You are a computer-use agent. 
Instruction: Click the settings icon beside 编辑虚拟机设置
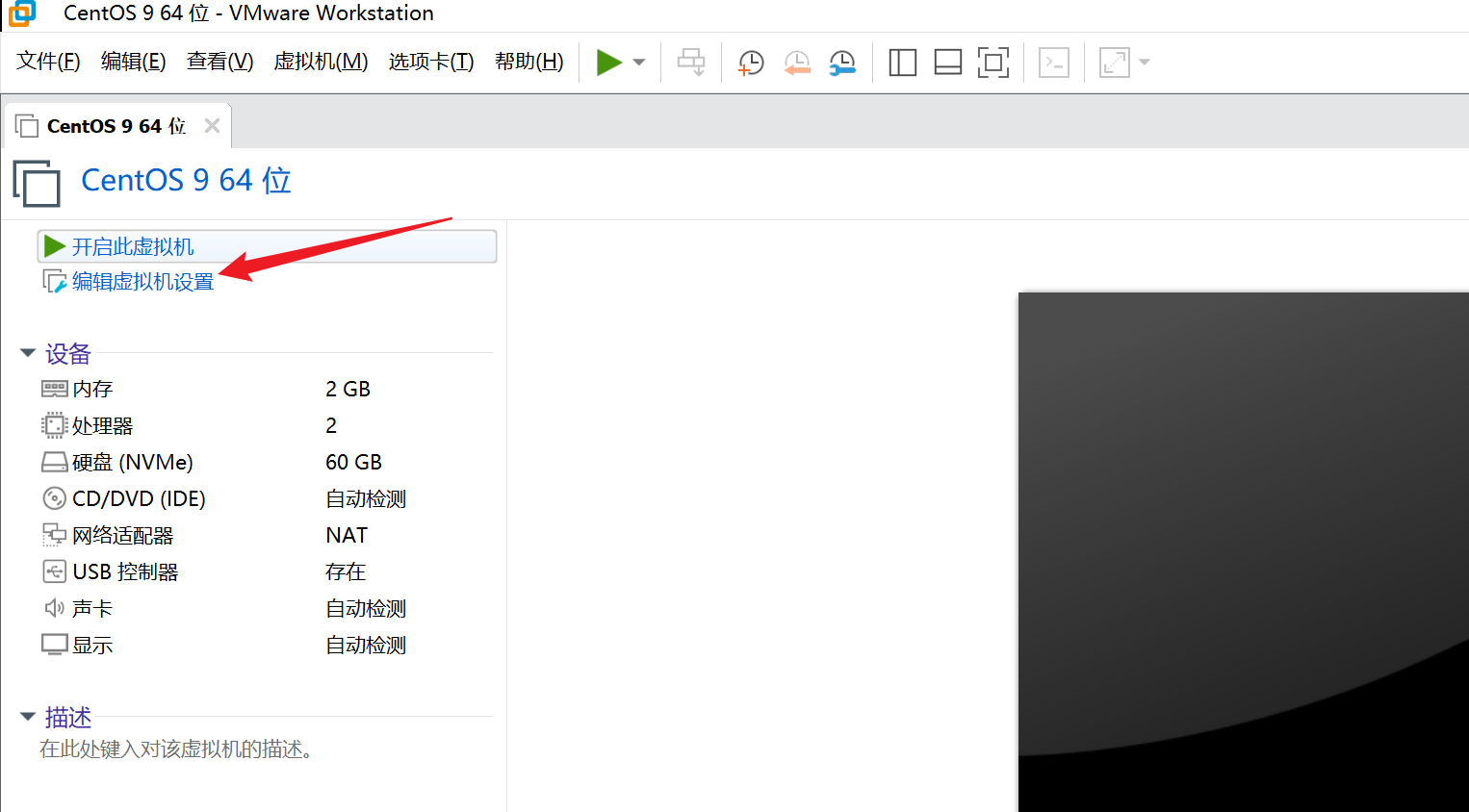55,281
